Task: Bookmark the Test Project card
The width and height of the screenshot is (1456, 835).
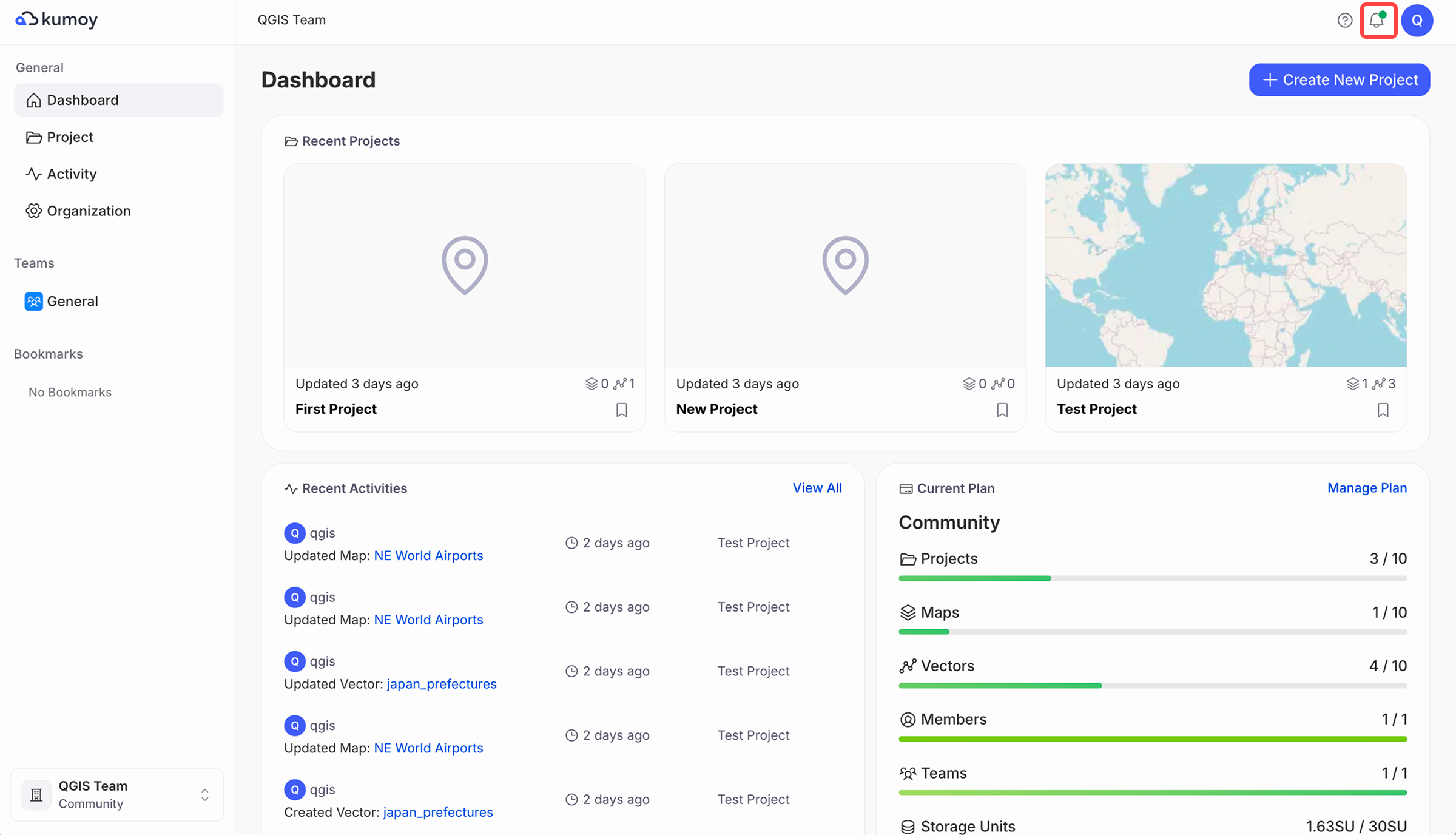Action: (1383, 410)
